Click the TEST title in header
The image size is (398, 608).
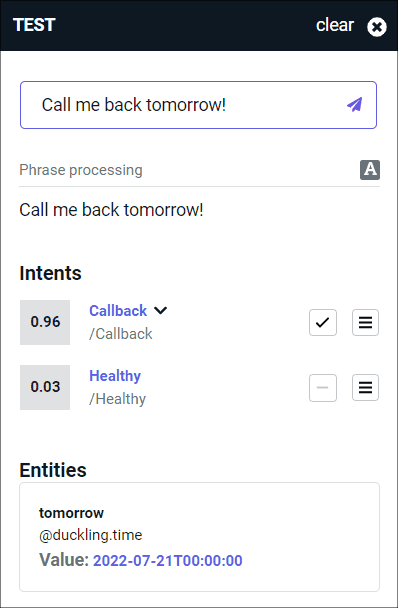[x=34, y=25]
